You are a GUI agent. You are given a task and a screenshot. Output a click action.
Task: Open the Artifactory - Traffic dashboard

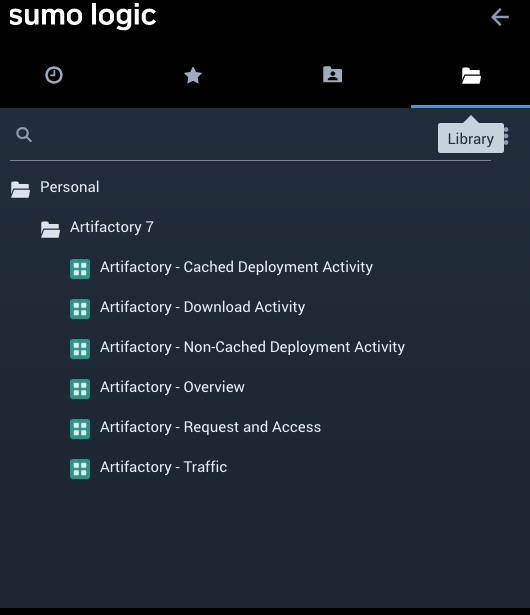tap(164, 467)
